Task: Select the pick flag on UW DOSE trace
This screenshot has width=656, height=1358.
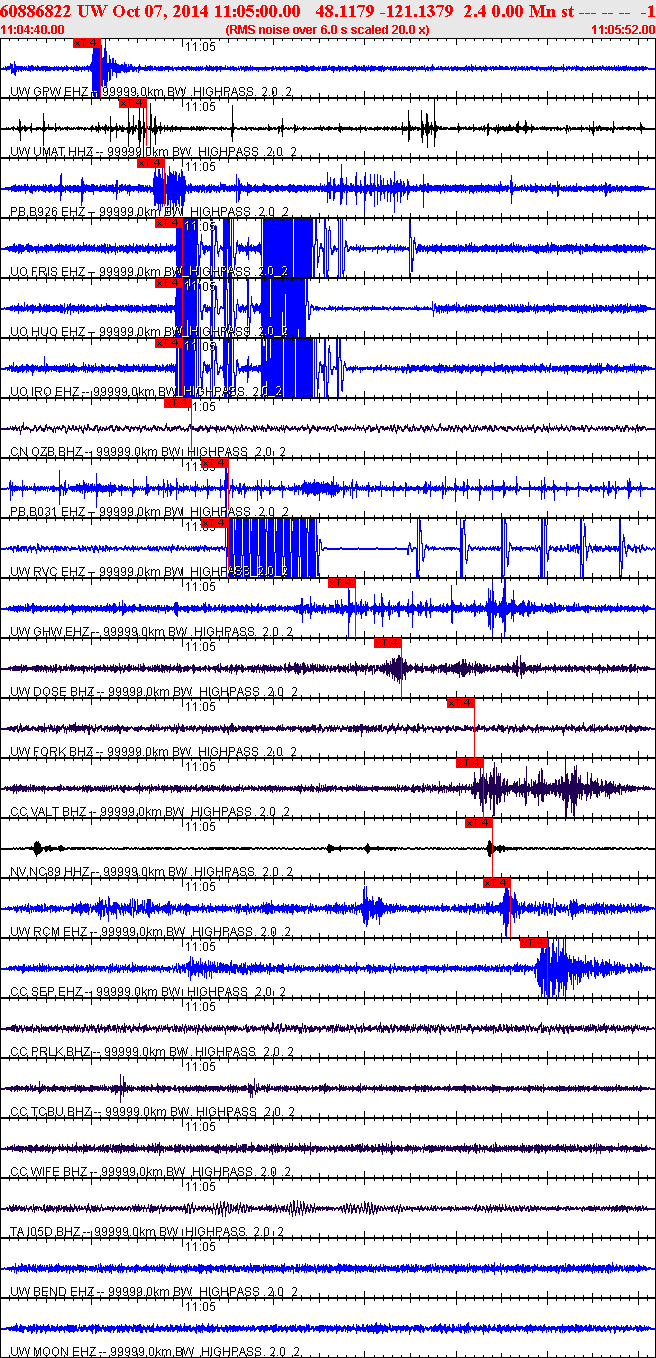Action: 388,643
